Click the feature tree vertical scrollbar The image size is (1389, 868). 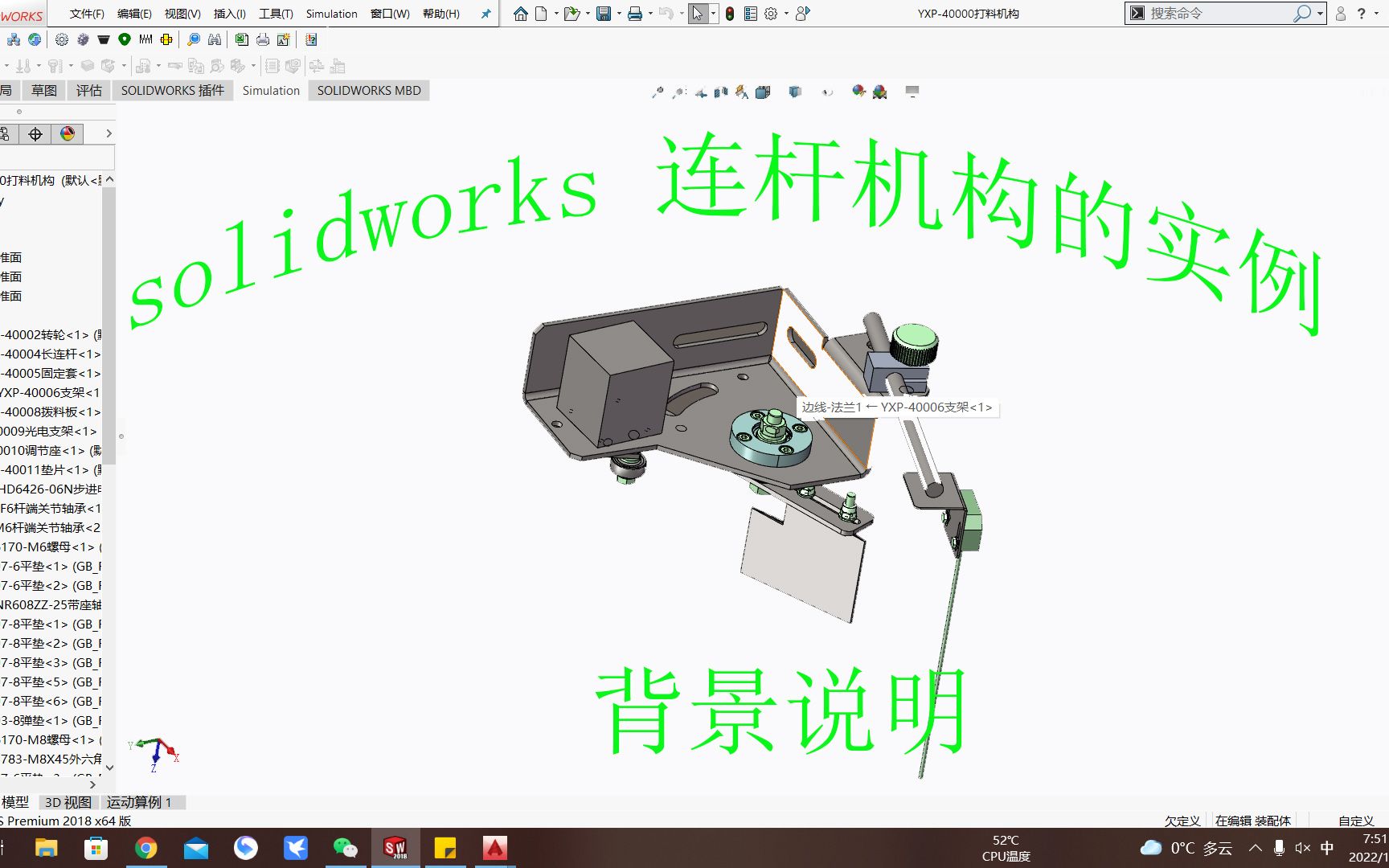tap(109, 325)
